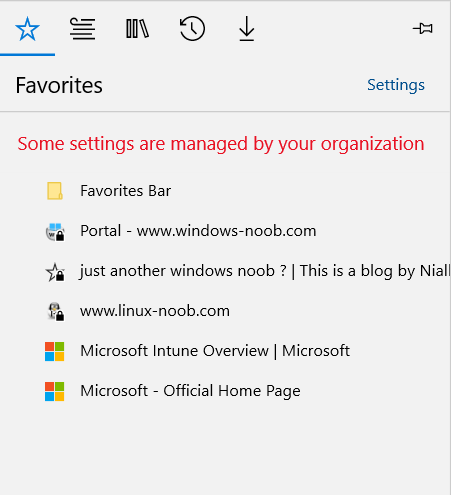This screenshot has height=495, width=451.
Task: Click the linux-noob penguin favicon
Action: point(55,312)
